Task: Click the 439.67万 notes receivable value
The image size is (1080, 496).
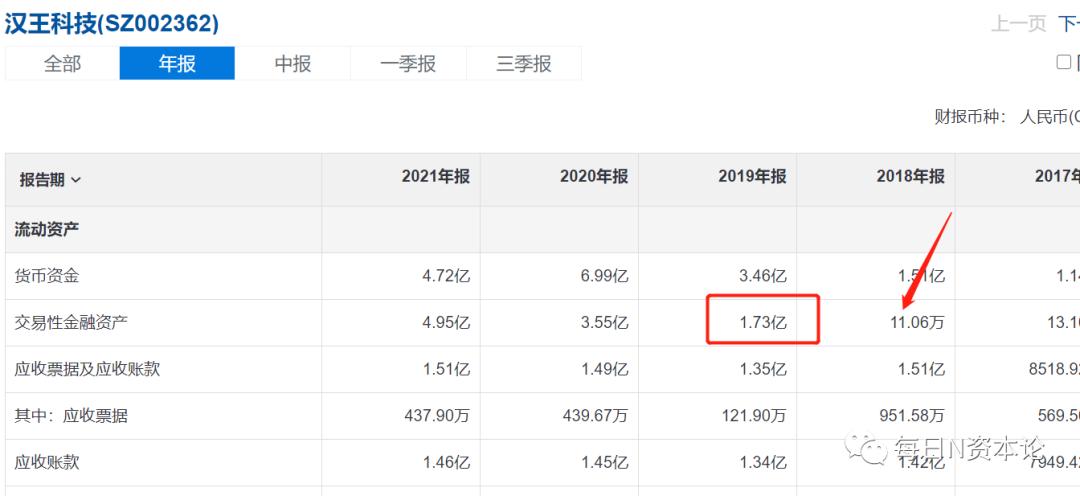Action: (596, 416)
